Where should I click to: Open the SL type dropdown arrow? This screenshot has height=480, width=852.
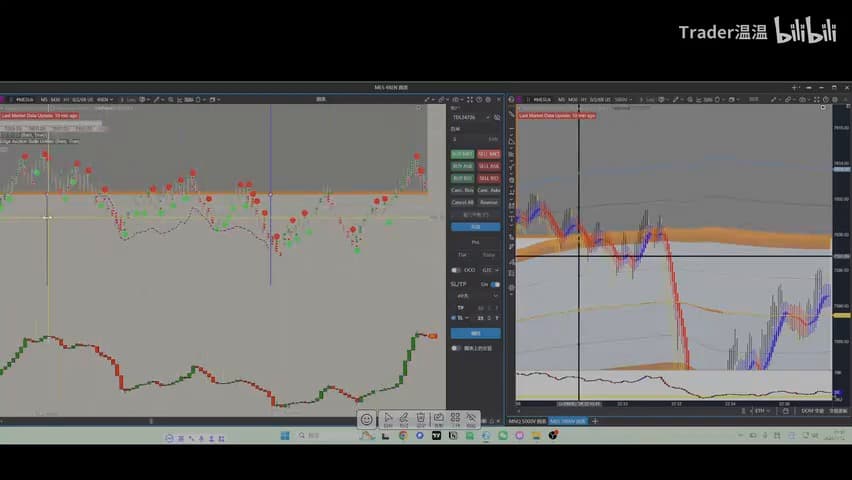[x=467, y=318]
